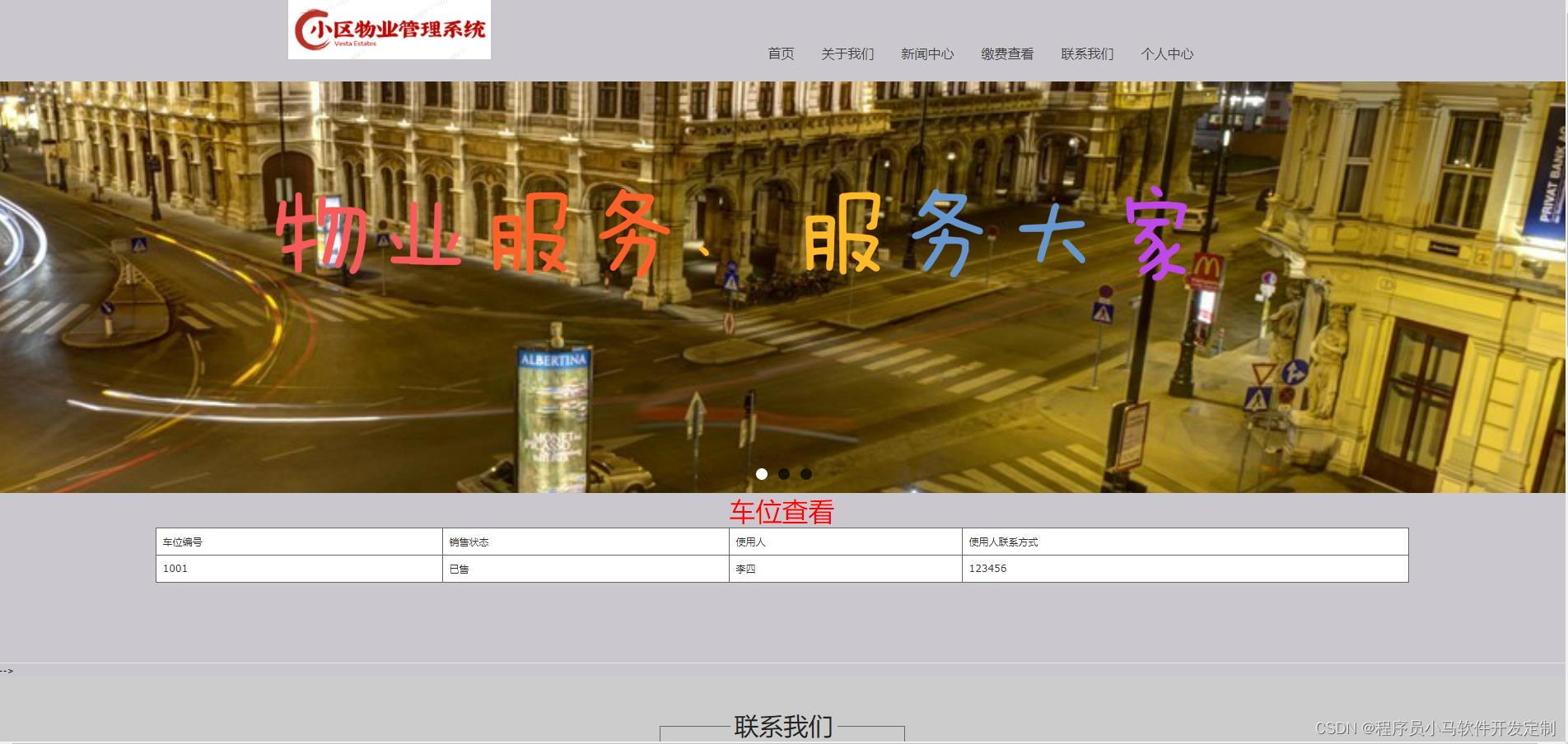Click the 123456 contact number cell

coord(987,568)
